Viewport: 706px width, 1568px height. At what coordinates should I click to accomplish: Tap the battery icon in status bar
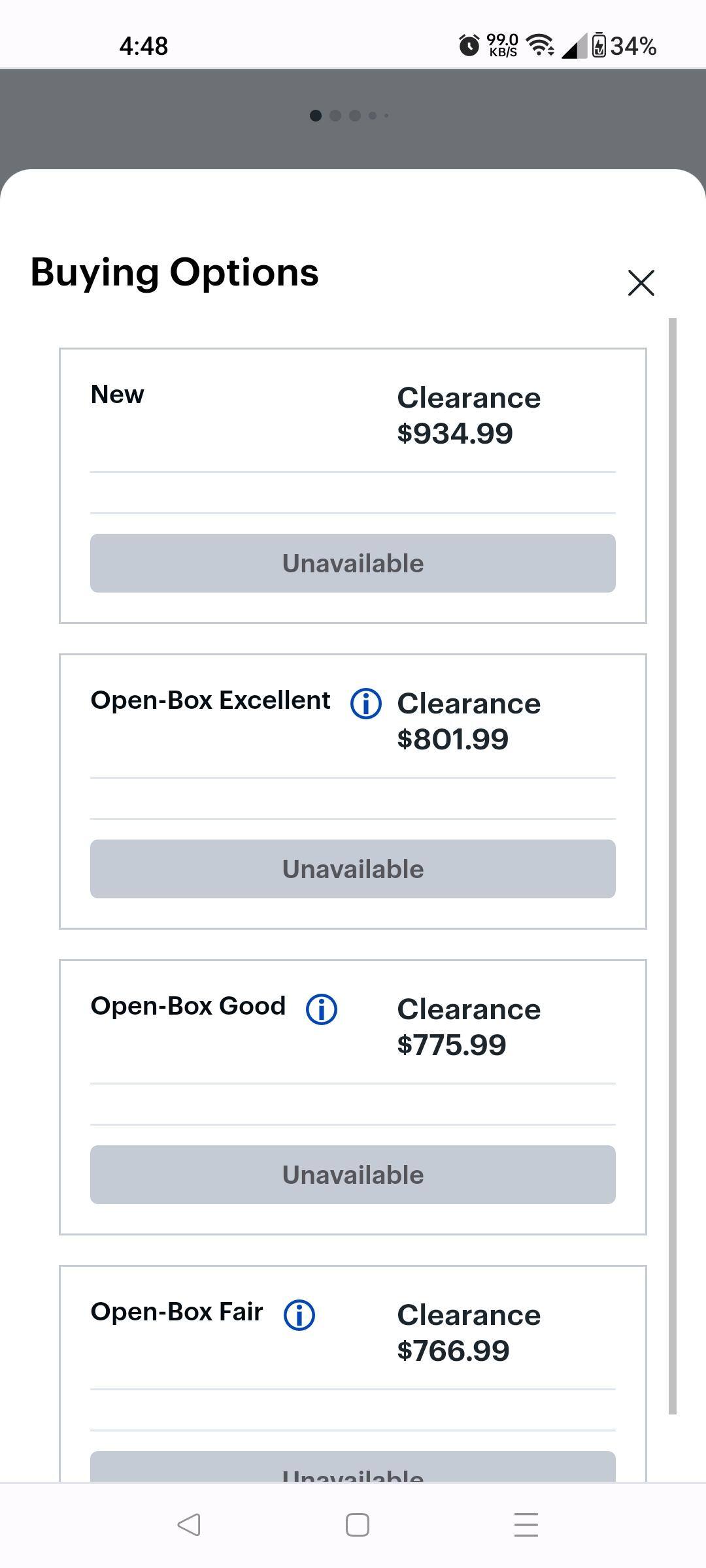599,46
